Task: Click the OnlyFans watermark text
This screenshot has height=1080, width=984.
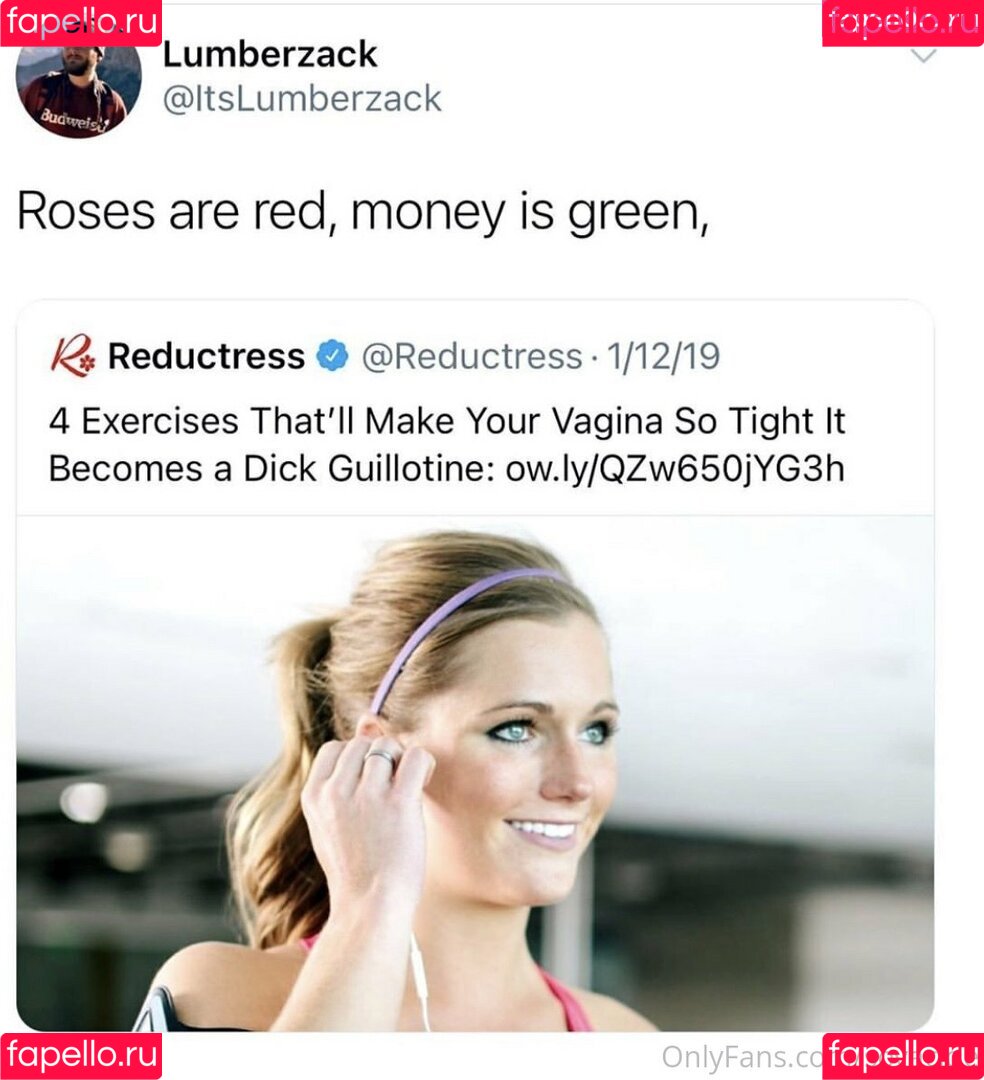Action: tap(742, 1057)
